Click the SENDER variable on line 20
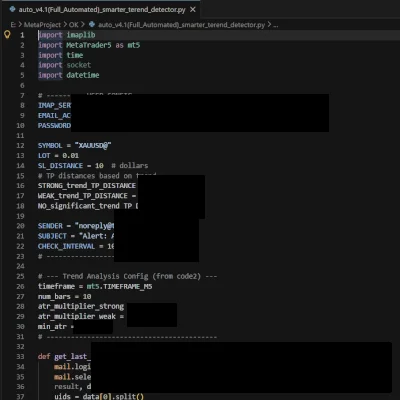 click(50, 226)
